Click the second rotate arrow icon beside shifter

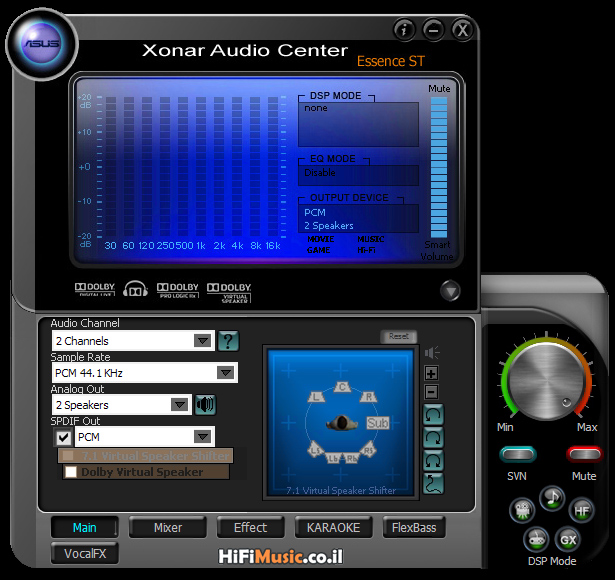pos(433,438)
